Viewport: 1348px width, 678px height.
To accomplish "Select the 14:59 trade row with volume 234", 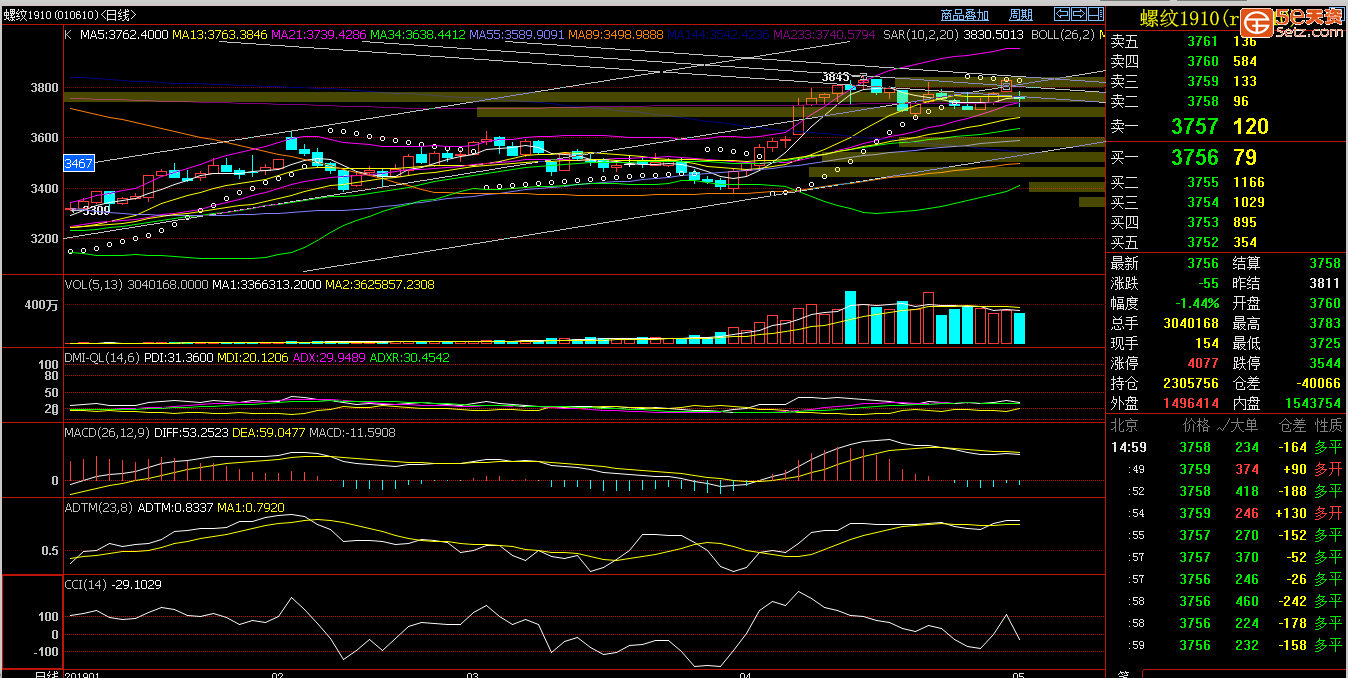I will point(1227,447).
